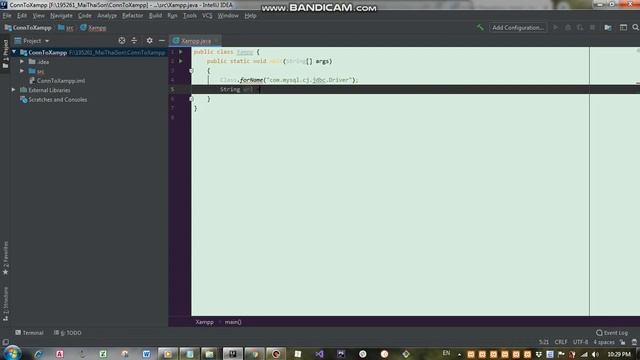The image size is (640, 360).
Task: Close the Xampp.java editor tab
Action: point(217,41)
